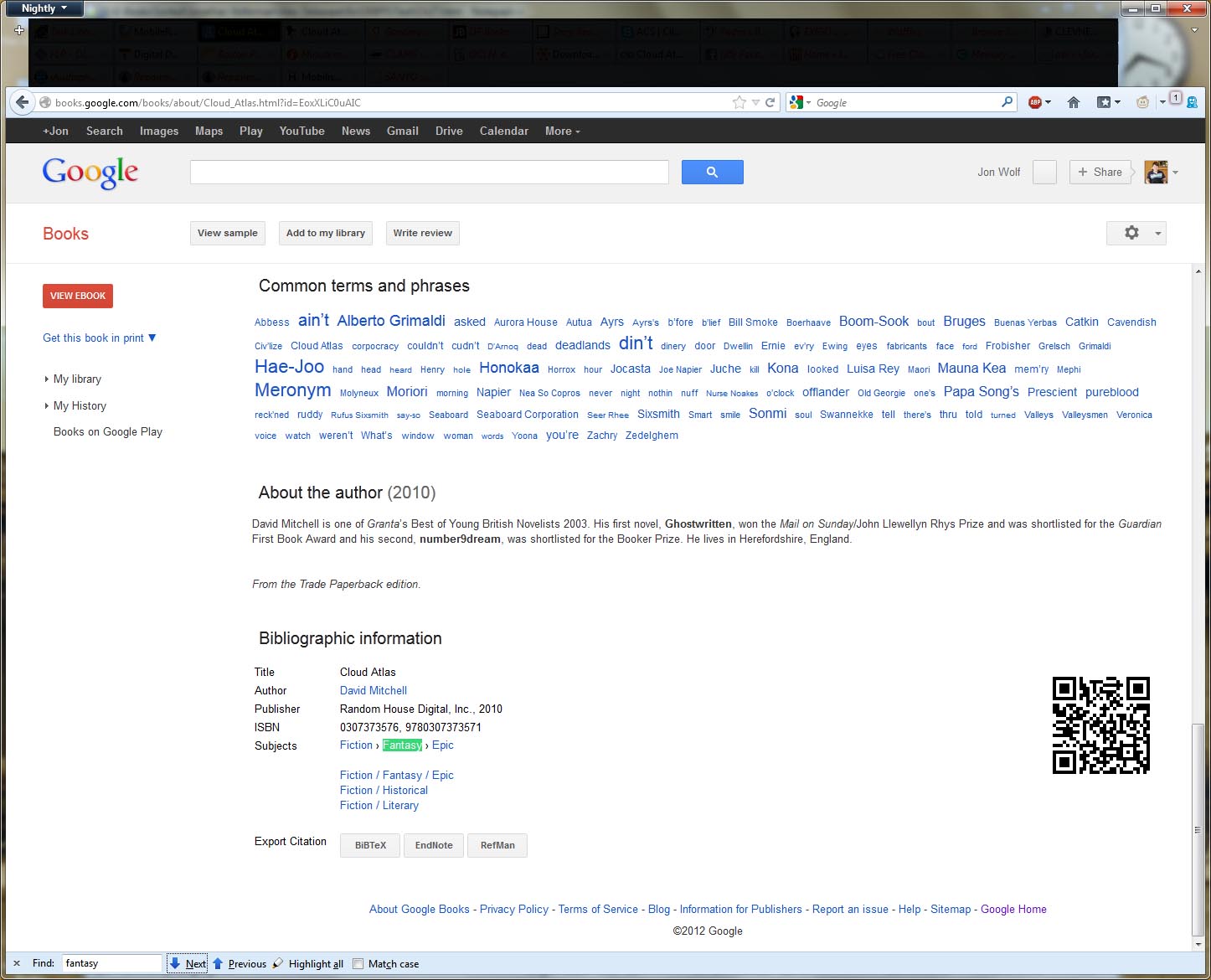Image resolution: width=1211 pixels, height=980 pixels.
Task: Open the bookmarks toolbar icon
Action: click(x=1104, y=102)
